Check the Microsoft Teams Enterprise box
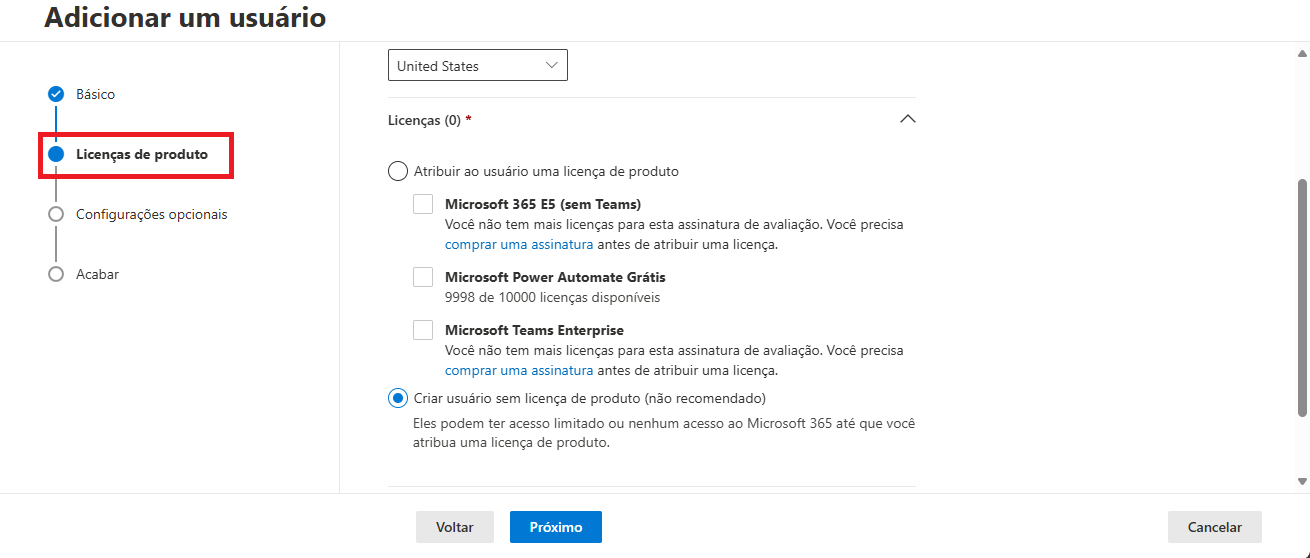This screenshot has width=1310, height=558. (423, 330)
